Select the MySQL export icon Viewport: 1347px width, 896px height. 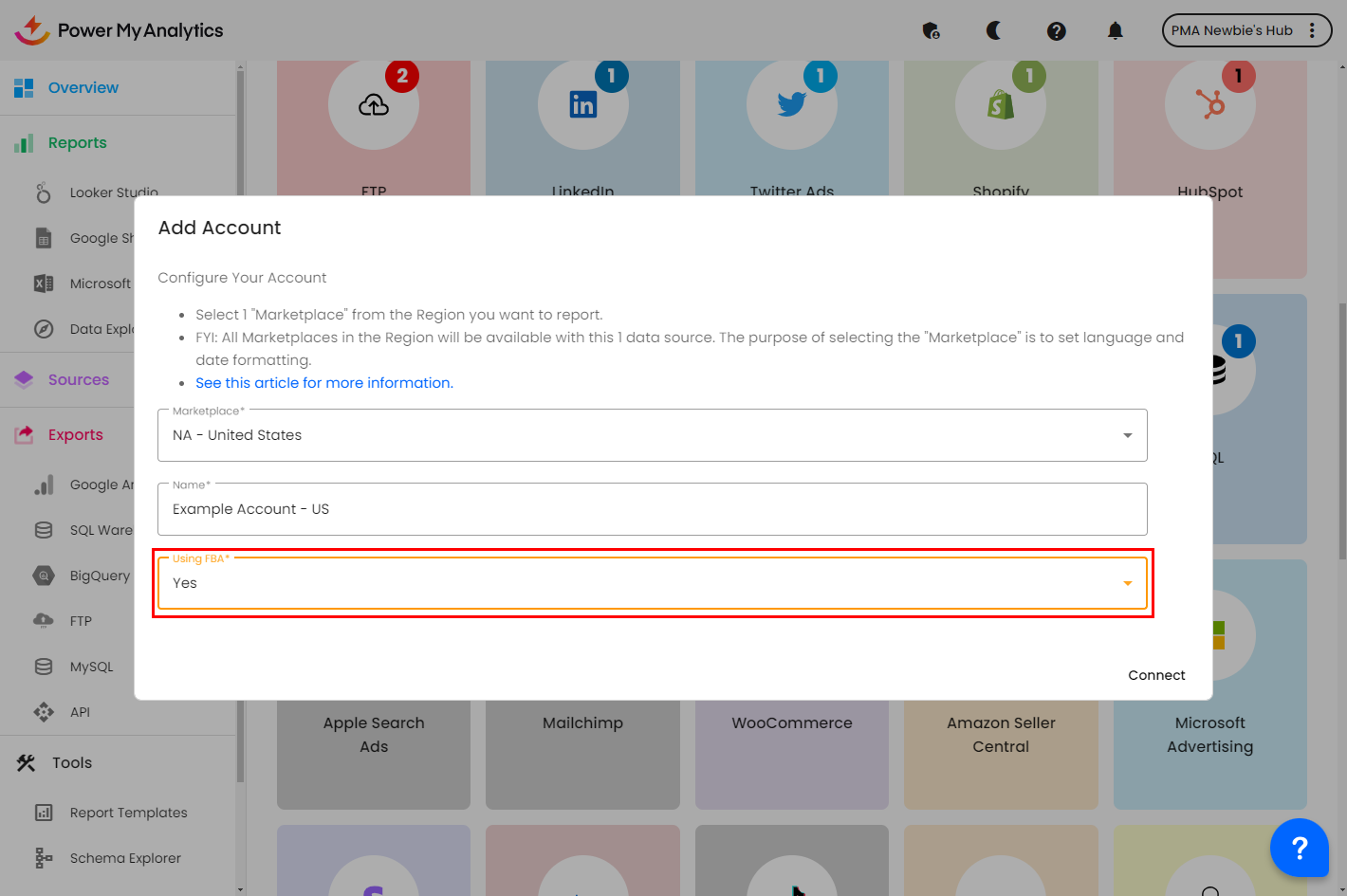click(44, 667)
